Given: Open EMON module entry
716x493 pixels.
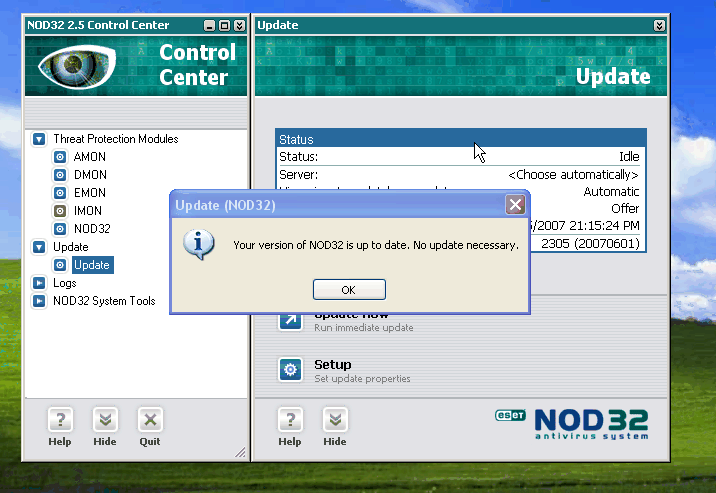Looking at the screenshot, I should point(90,193).
